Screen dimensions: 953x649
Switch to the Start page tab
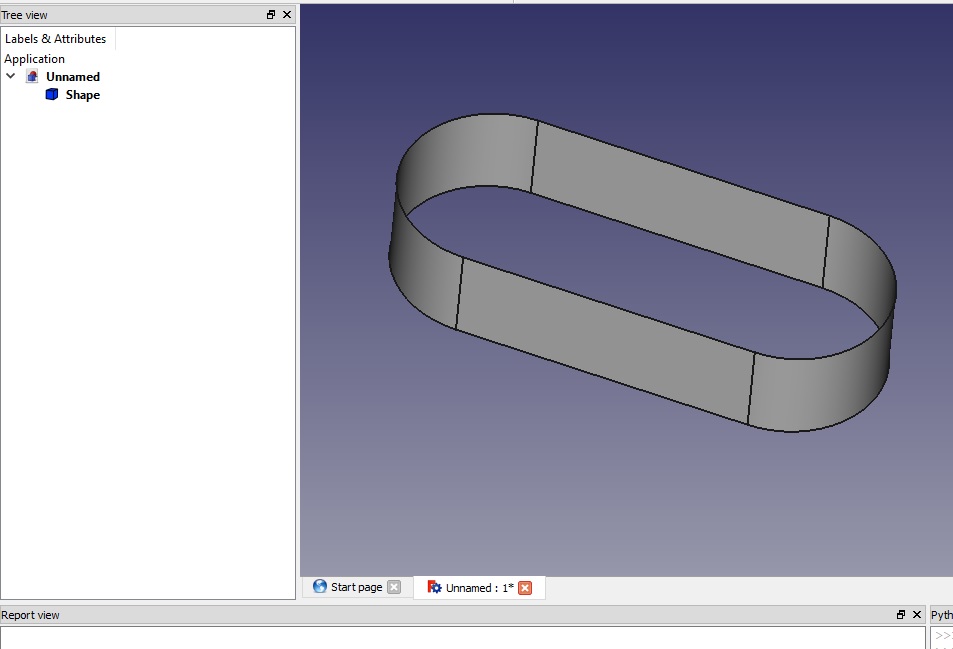click(x=356, y=587)
